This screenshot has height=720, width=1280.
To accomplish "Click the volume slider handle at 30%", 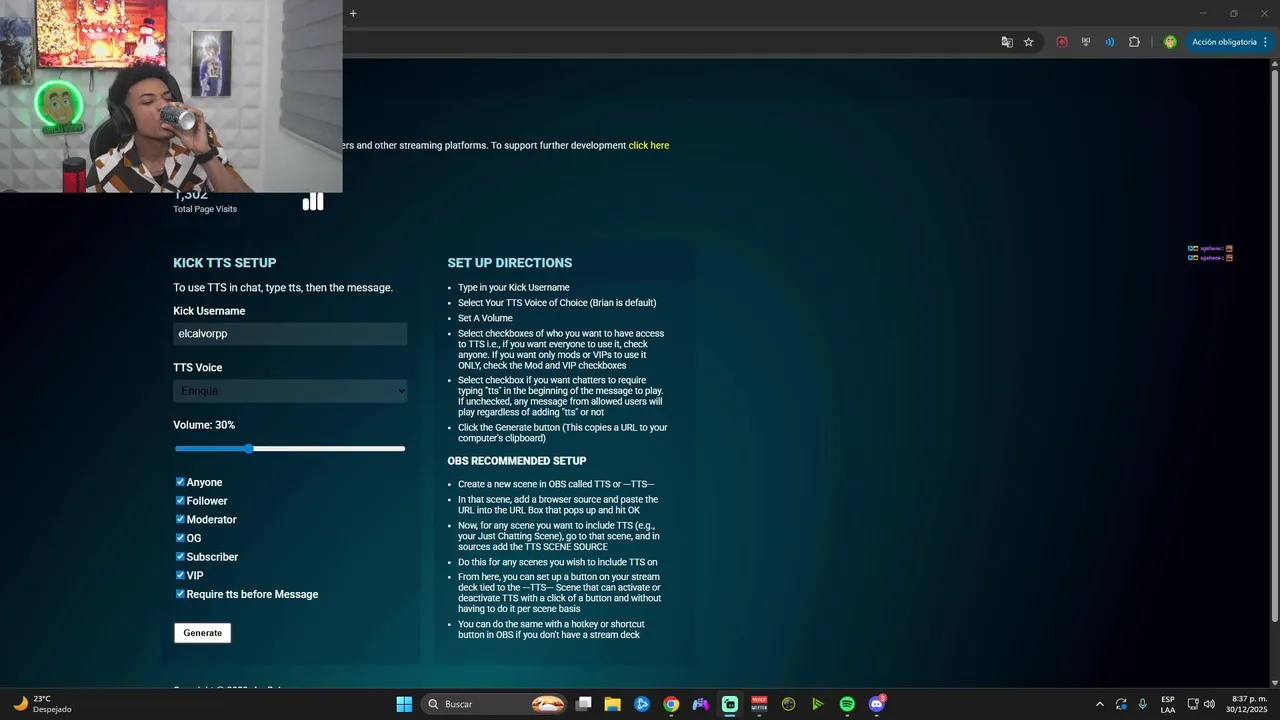I will (x=249, y=449).
